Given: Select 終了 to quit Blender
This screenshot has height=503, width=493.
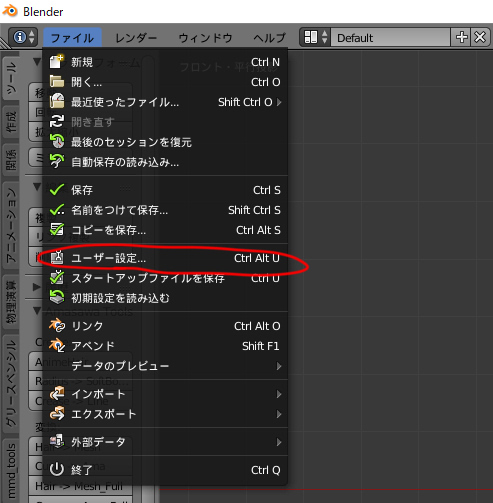Looking at the screenshot, I should [x=165, y=470].
